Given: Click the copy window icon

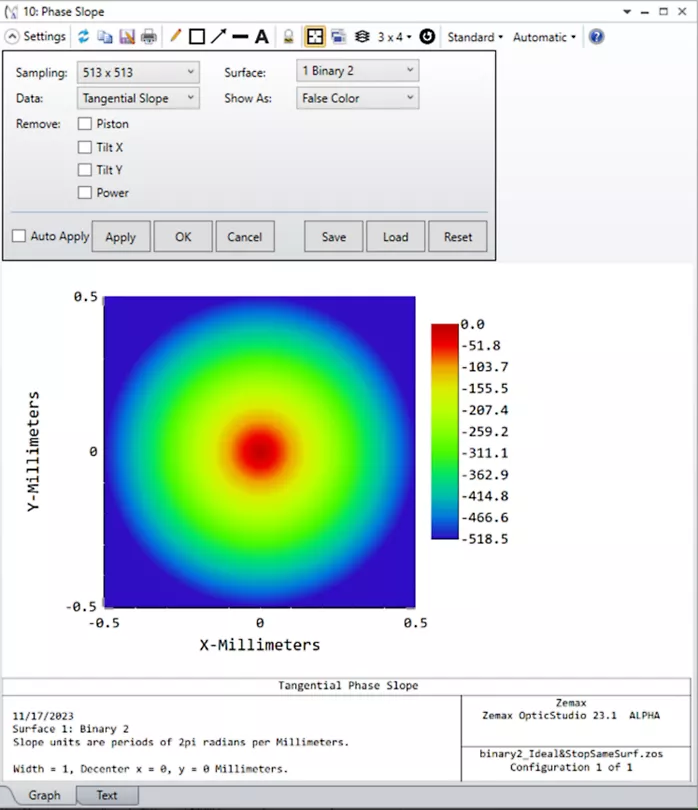Looking at the screenshot, I should [x=105, y=37].
